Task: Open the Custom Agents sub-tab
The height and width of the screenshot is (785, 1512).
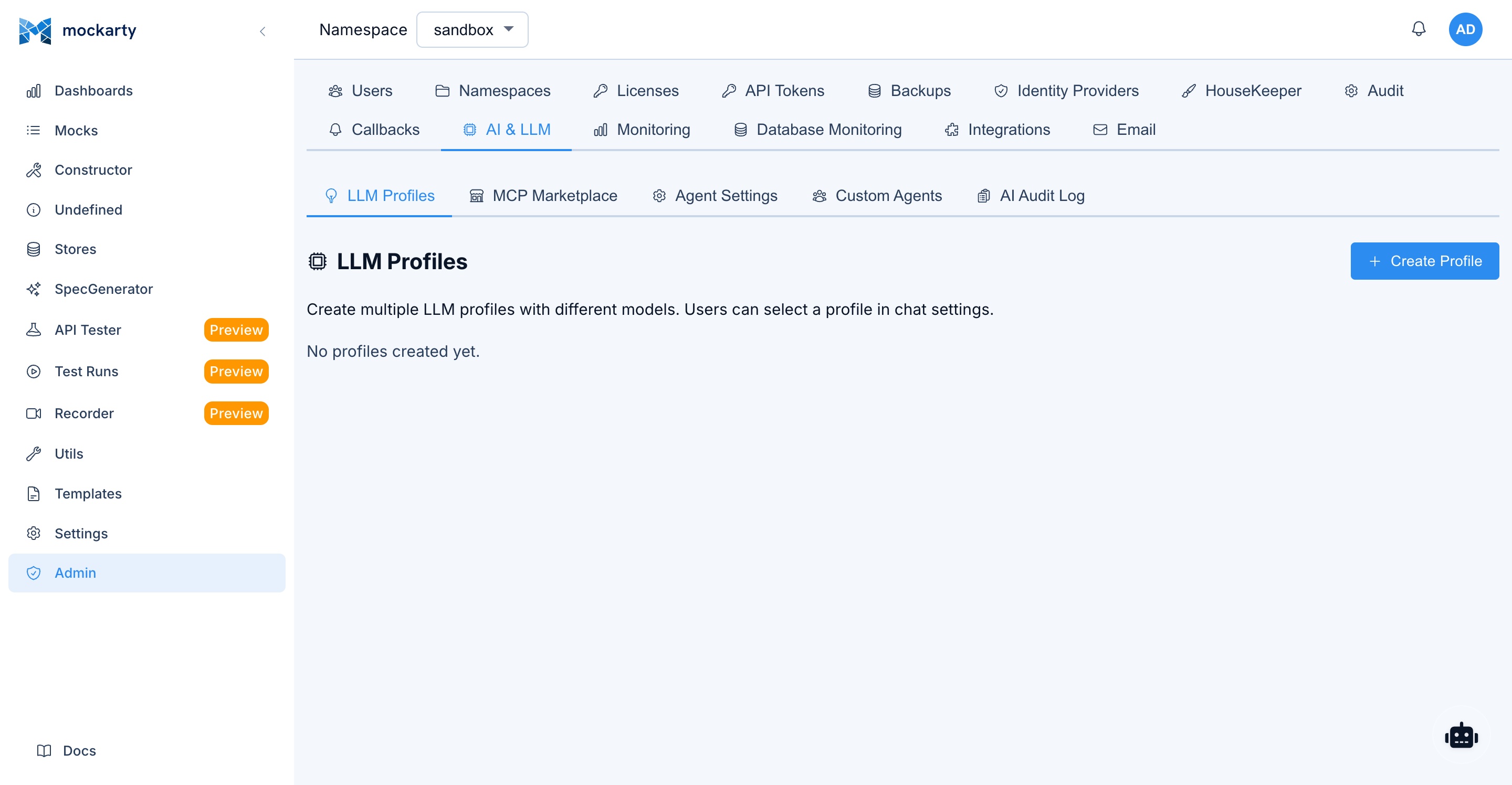Action: pos(877,196)
